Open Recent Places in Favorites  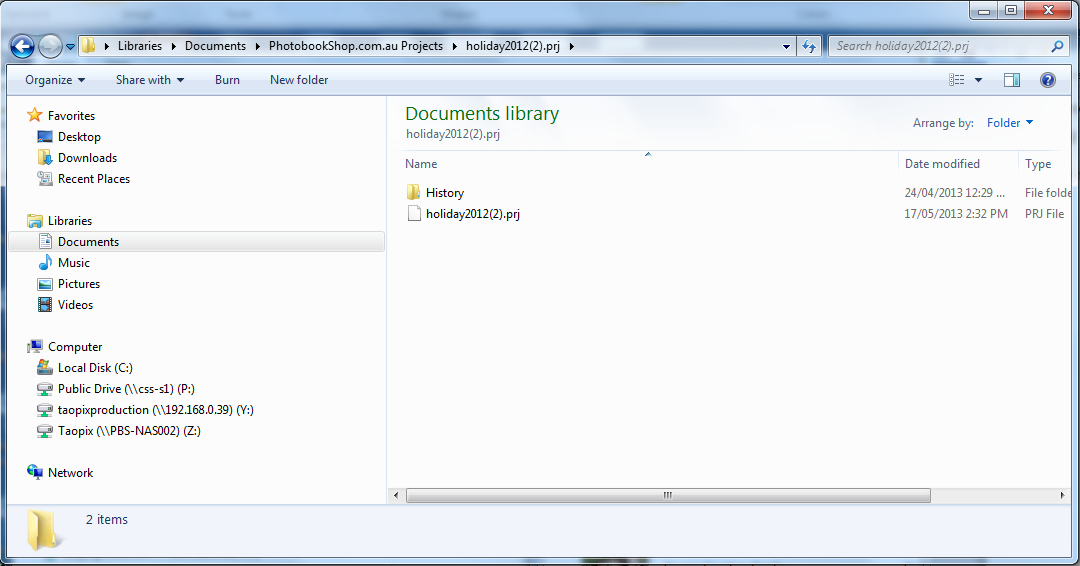[94, 179]
